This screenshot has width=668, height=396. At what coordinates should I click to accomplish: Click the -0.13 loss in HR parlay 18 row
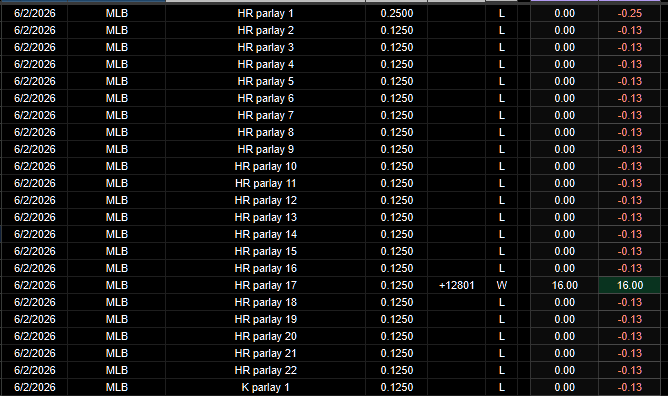[x=630, y=302]
